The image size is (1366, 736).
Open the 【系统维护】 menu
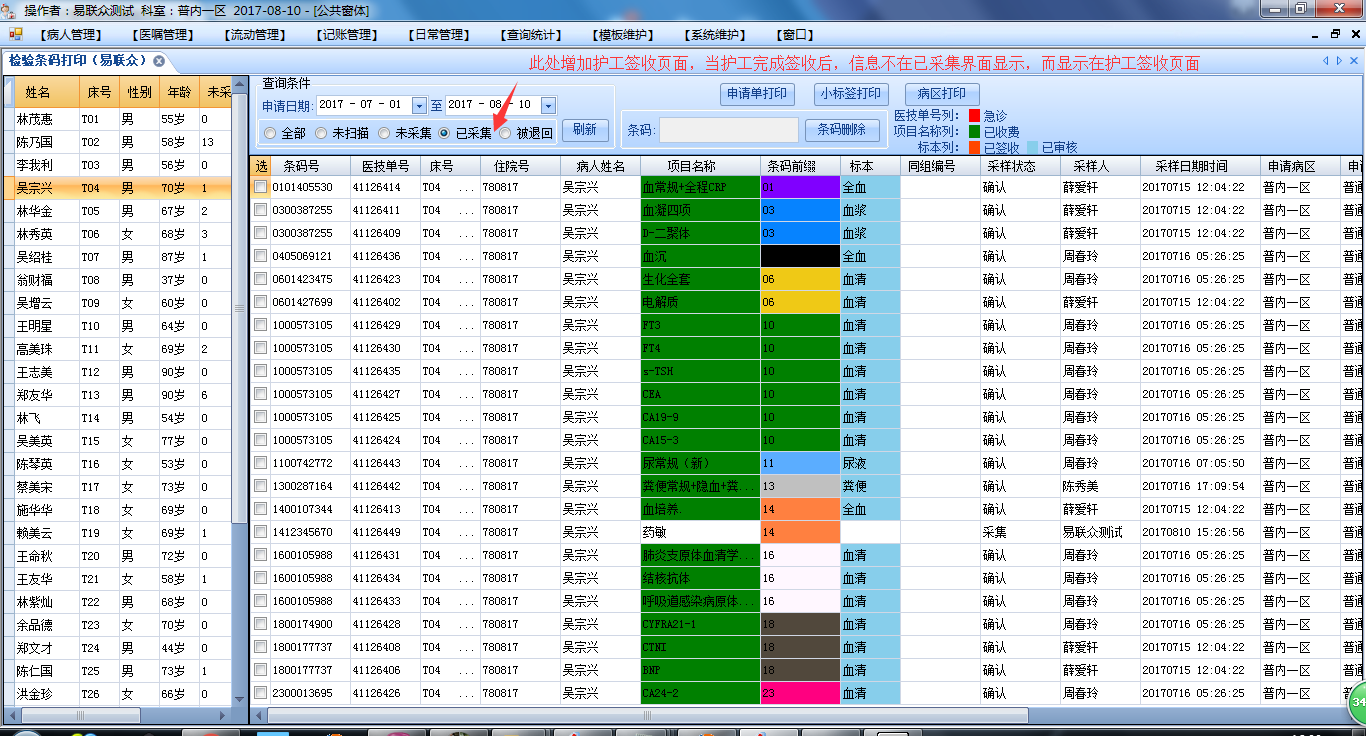716,35
